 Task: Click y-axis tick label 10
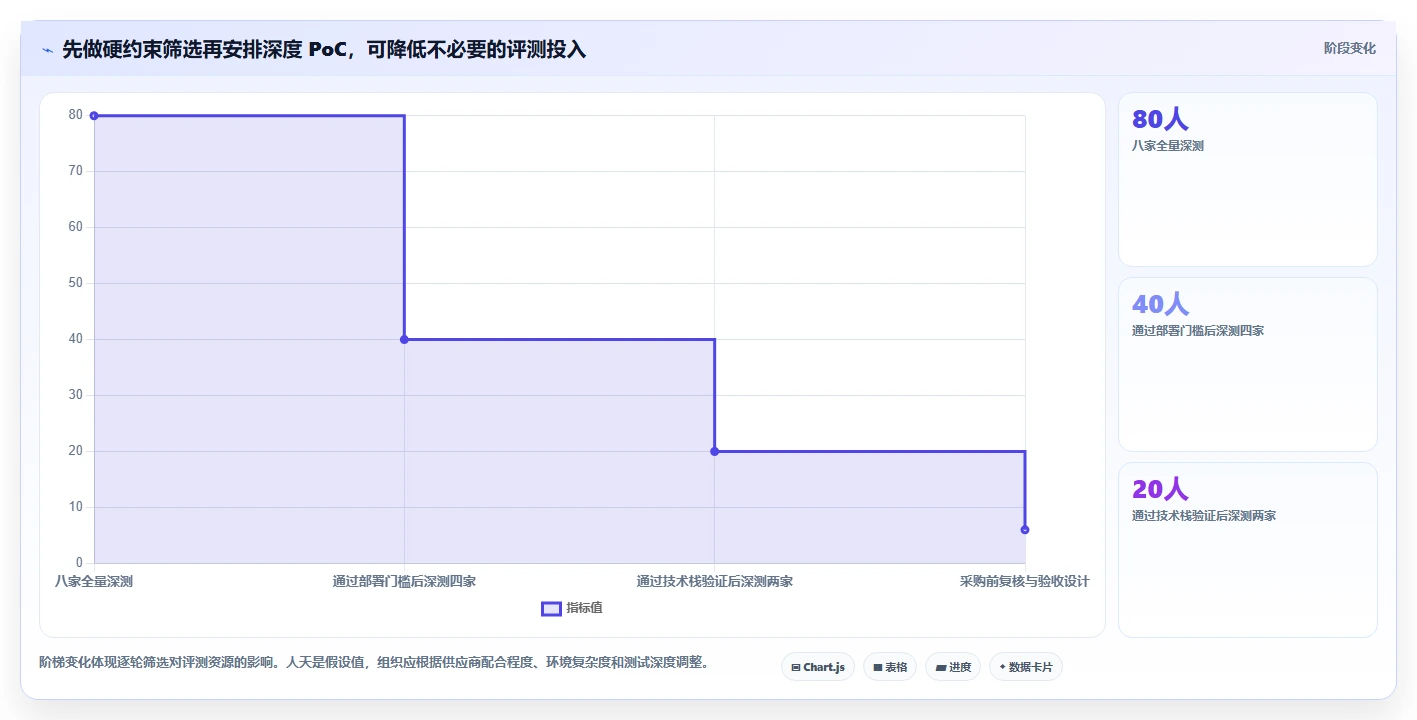(x=76, y=507)
